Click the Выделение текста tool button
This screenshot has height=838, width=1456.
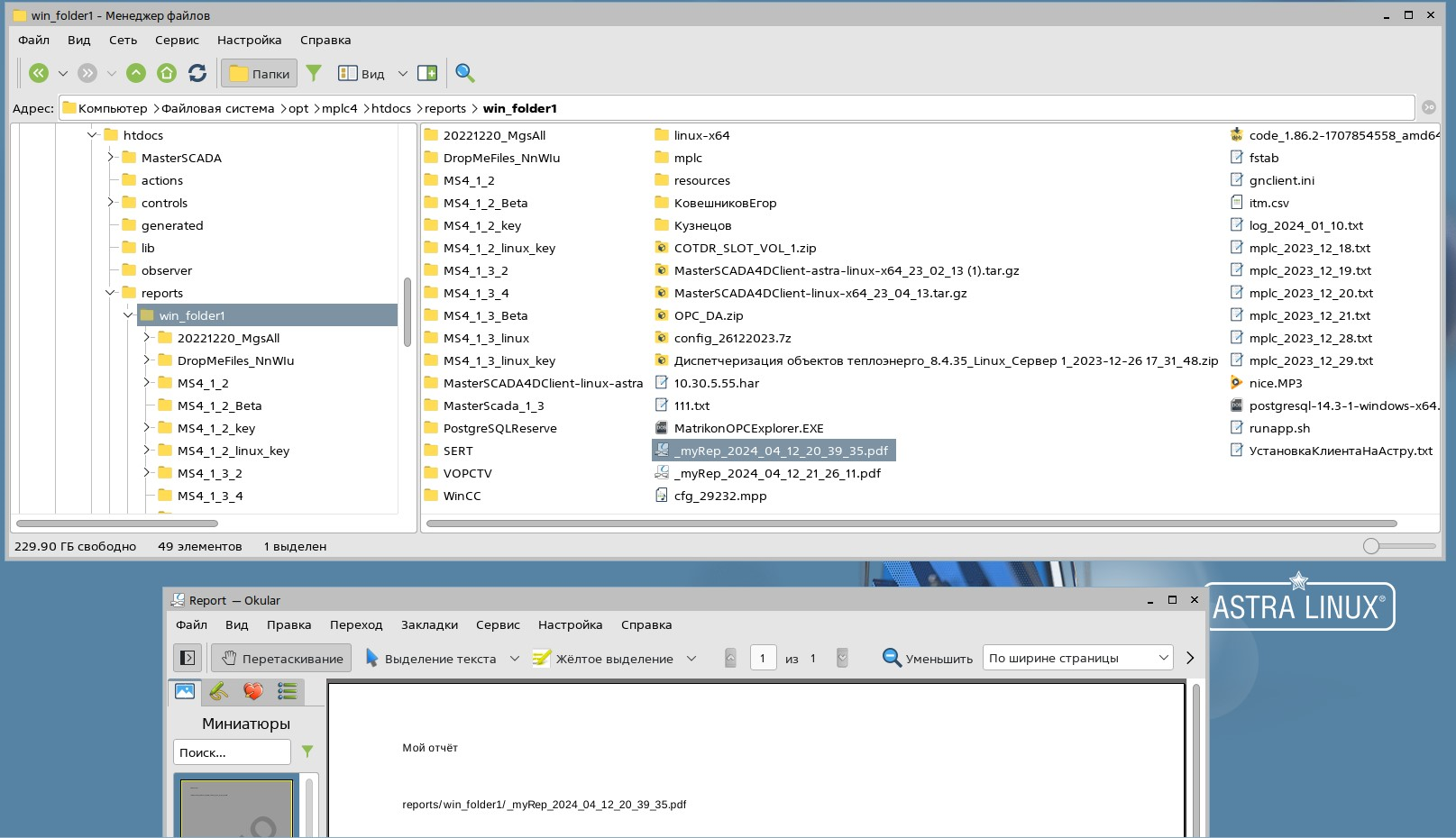click(x=431, y=659)
